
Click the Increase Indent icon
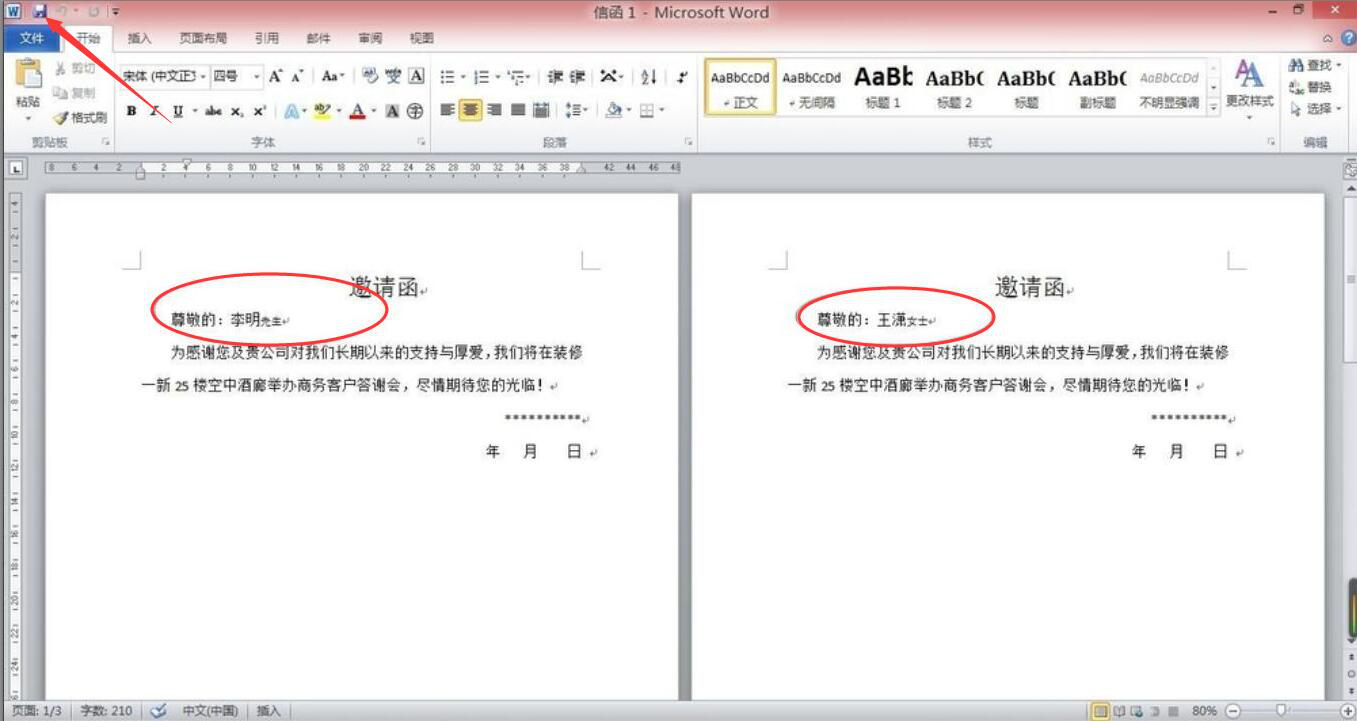tap(578, 76)
